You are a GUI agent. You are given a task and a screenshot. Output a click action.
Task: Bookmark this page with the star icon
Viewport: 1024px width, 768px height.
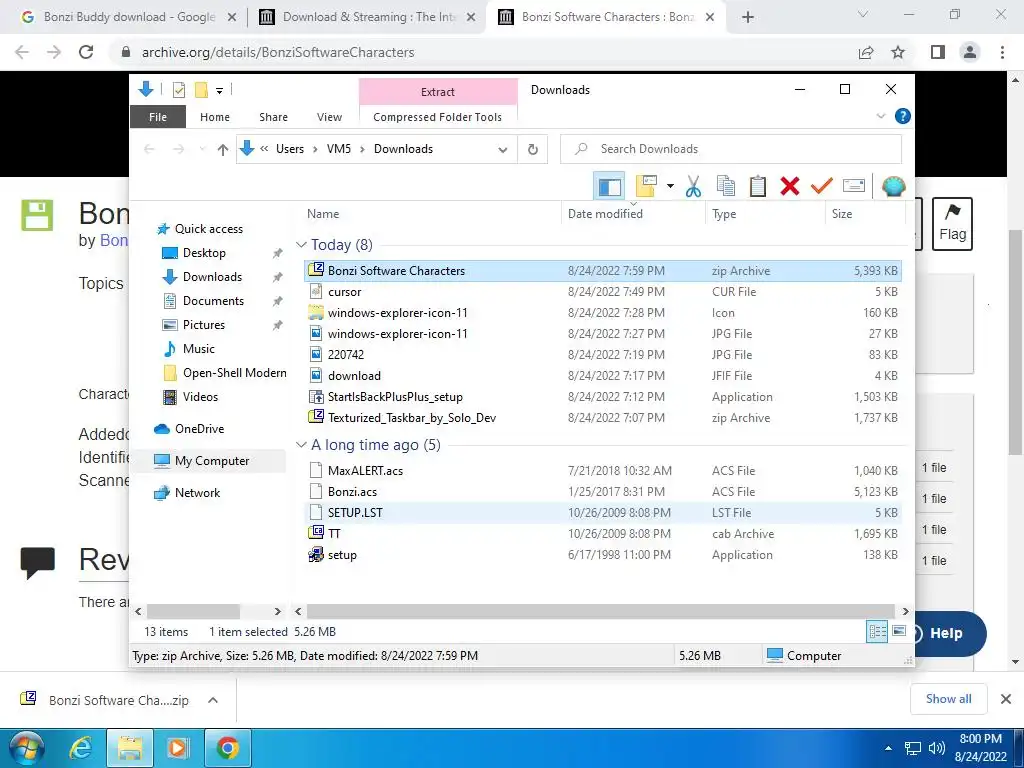coord(898,52)
